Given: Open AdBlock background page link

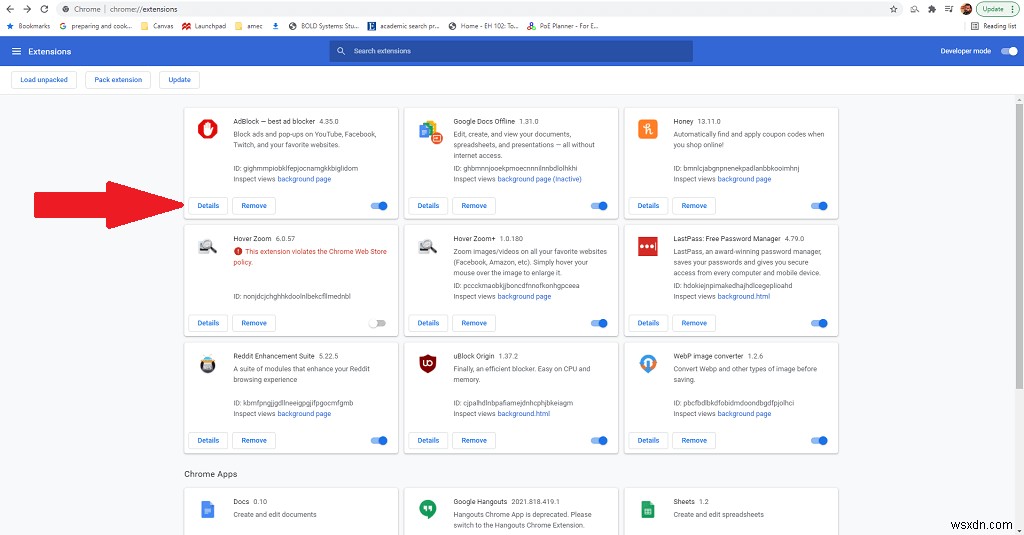Looking at the screenshot, I should point(304,179).
